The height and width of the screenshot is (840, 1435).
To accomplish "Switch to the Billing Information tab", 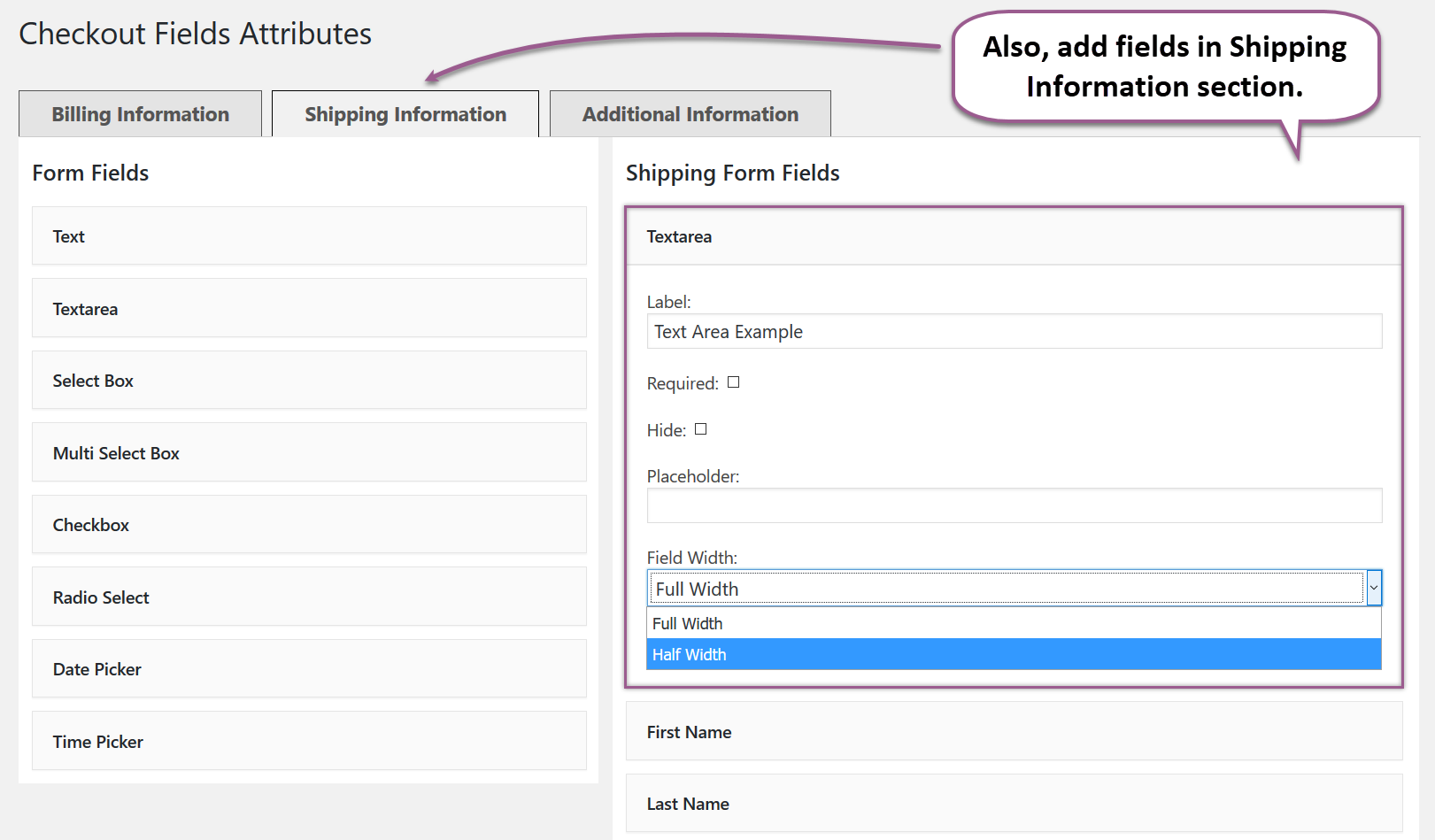I will (x=140, y=113).
